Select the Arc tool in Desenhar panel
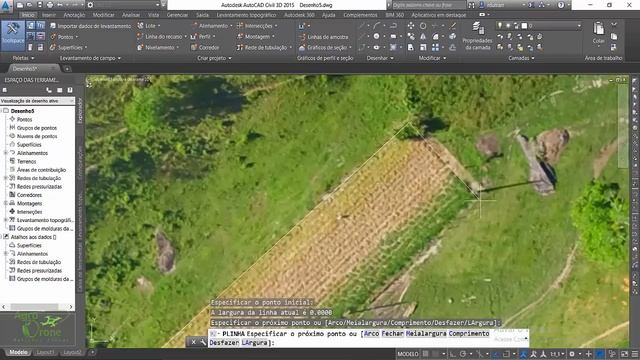Viewport: 640px width, 360px height. coord(376,26)
